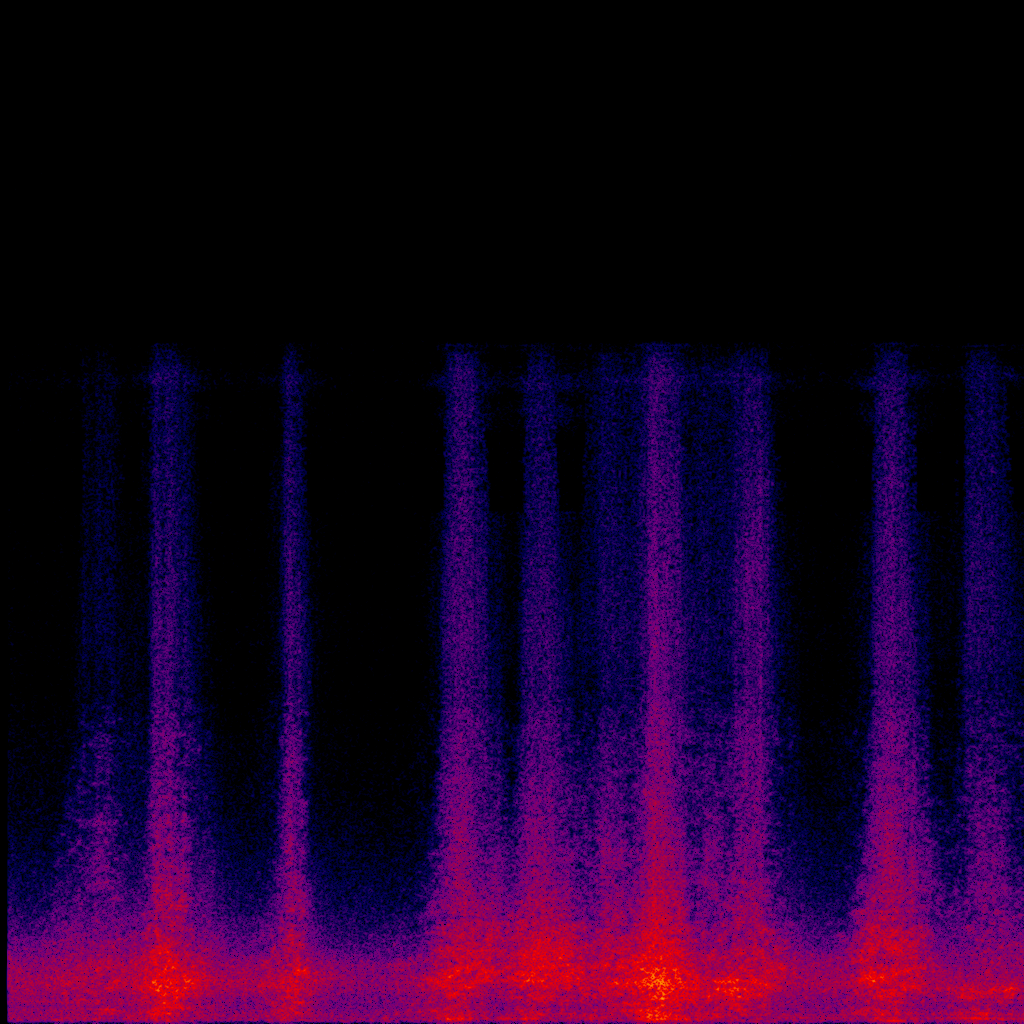Click the red base of the narrow third burst
The width and height of the screenshot is (1024, 1024).
292,975
